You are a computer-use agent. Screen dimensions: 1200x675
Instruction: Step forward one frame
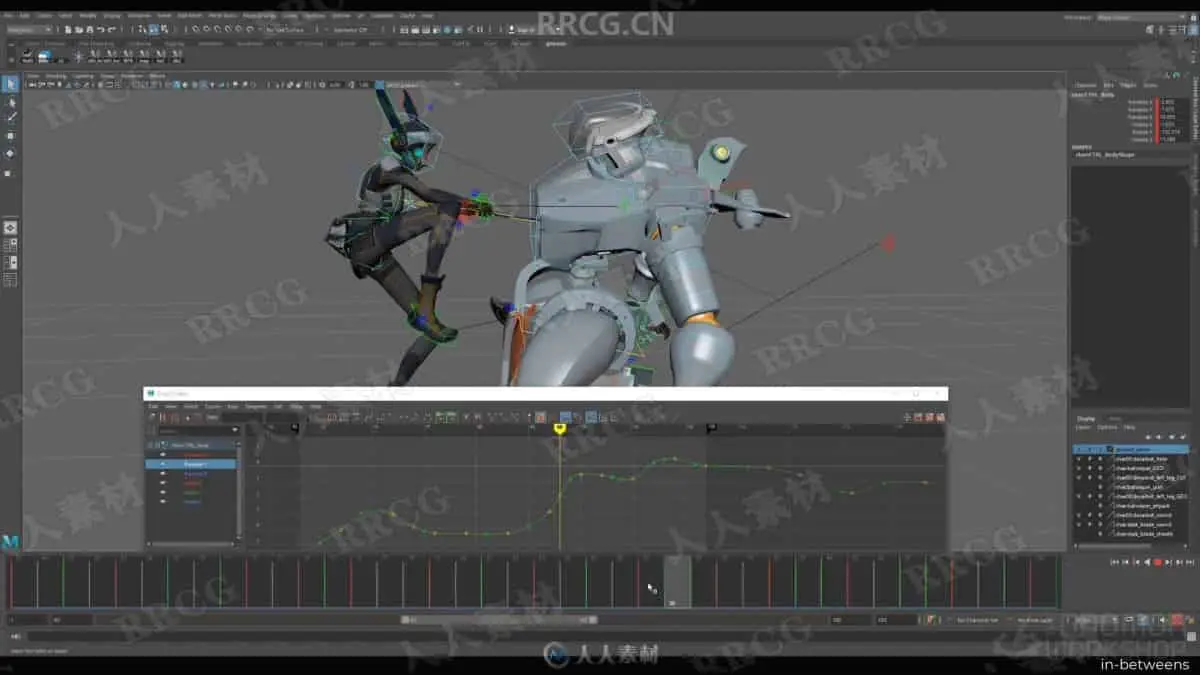(1178, 562)
